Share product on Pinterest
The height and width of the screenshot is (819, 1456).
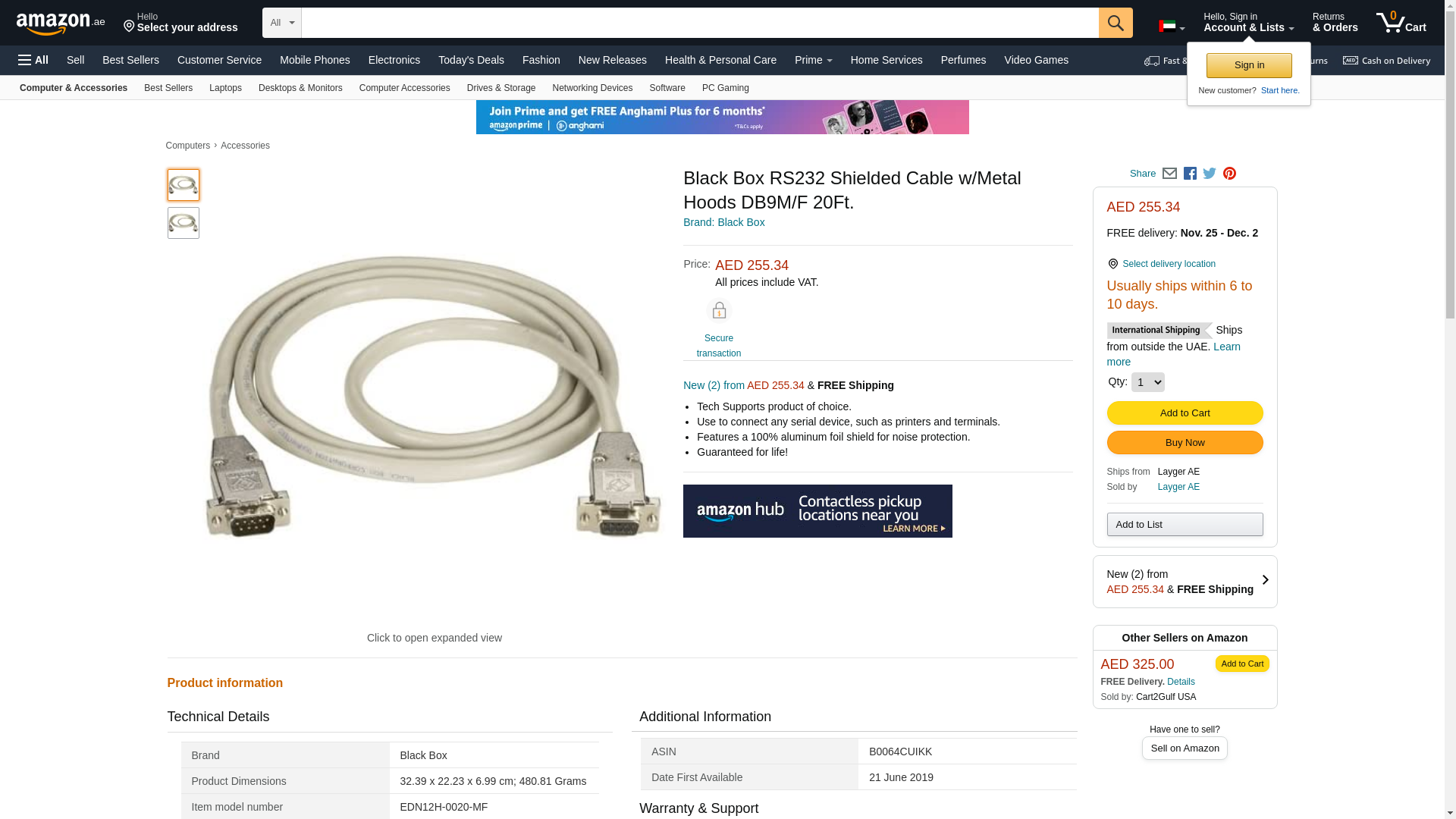pos(1229,174)
